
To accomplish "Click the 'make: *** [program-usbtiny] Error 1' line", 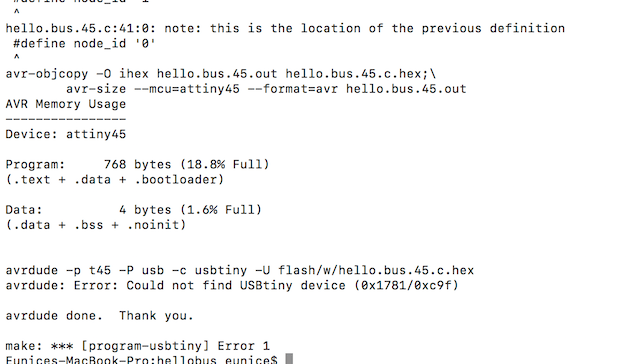I will click(x=138, y=346).
